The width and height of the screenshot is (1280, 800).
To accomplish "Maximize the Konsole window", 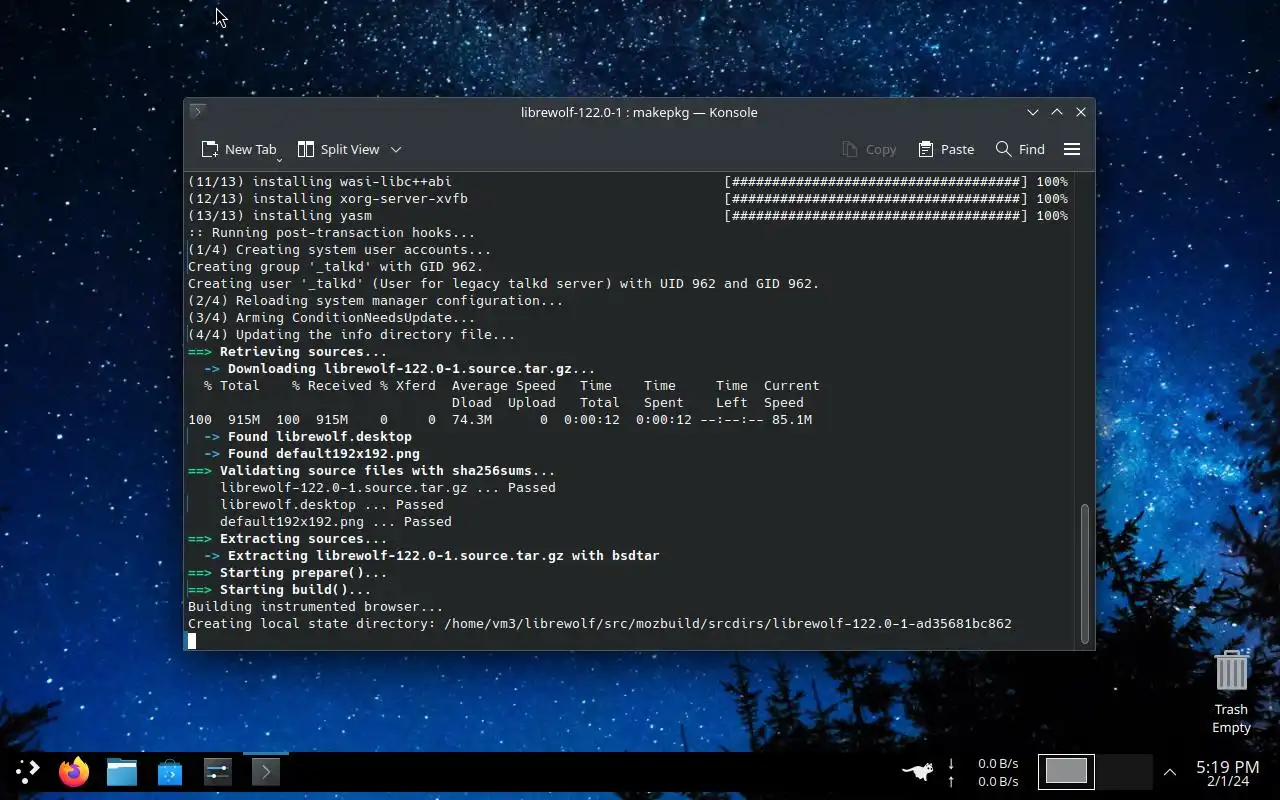I will coord(1057,112).
